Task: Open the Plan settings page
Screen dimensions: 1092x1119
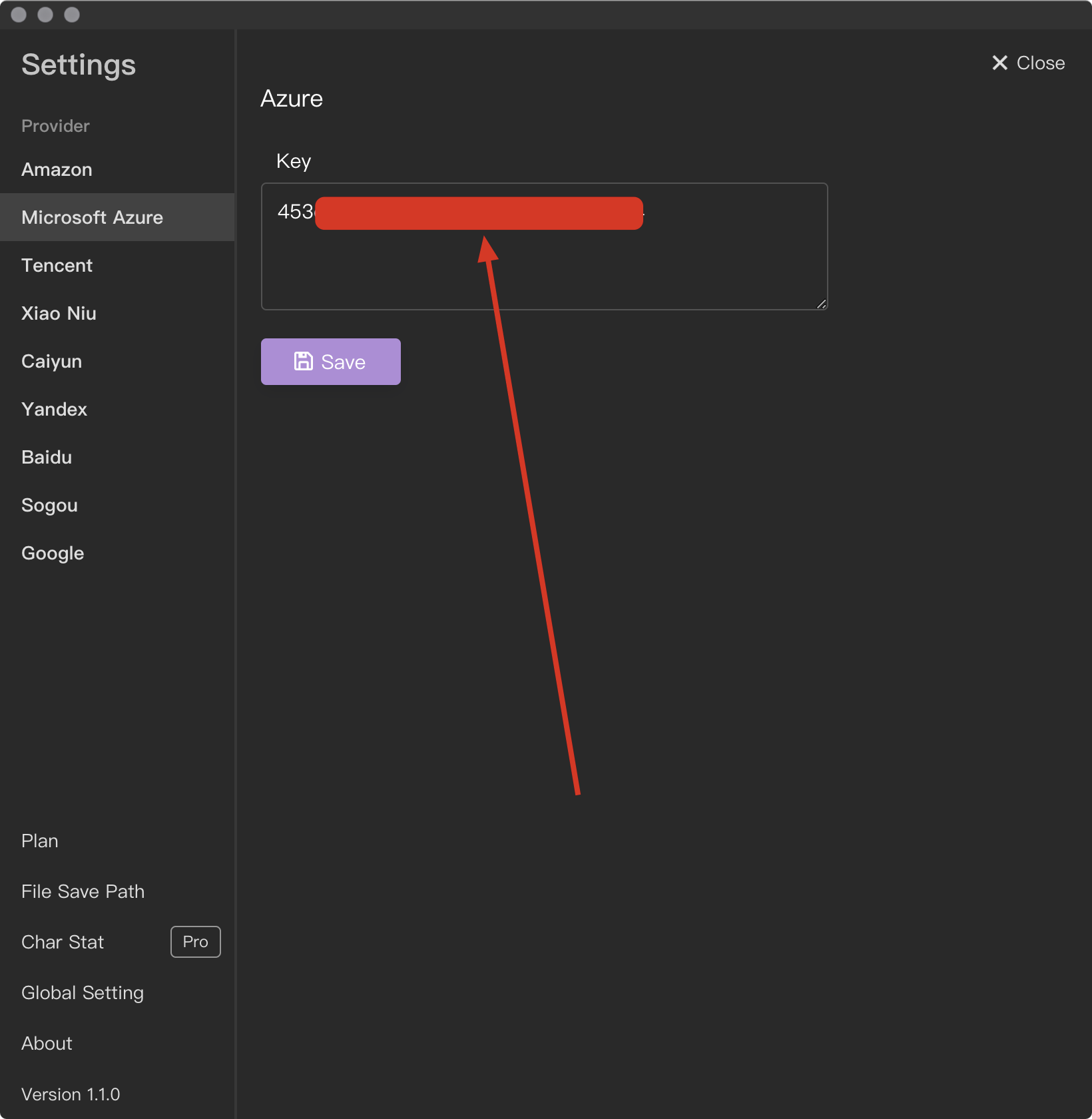Action: [40, 841]
